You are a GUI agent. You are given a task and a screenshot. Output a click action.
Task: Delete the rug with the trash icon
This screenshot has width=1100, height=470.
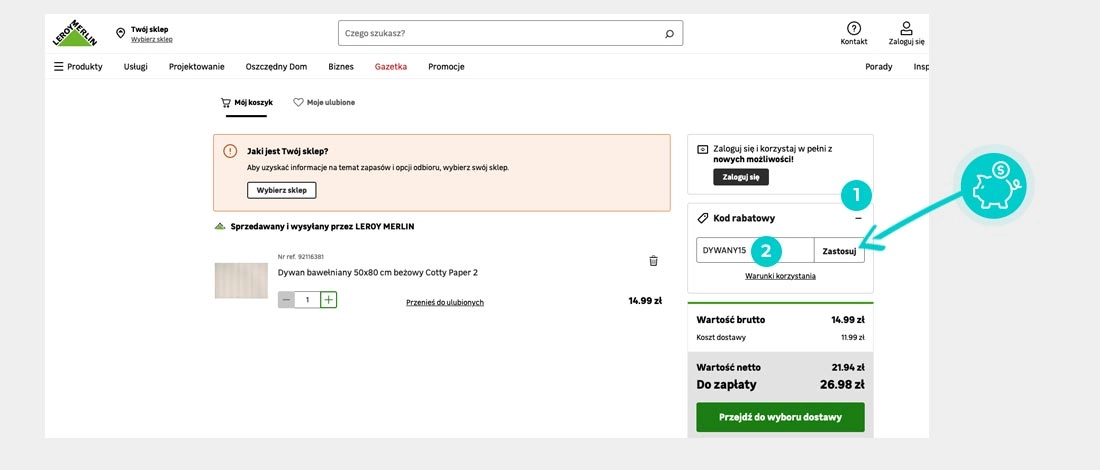point(653,261)
